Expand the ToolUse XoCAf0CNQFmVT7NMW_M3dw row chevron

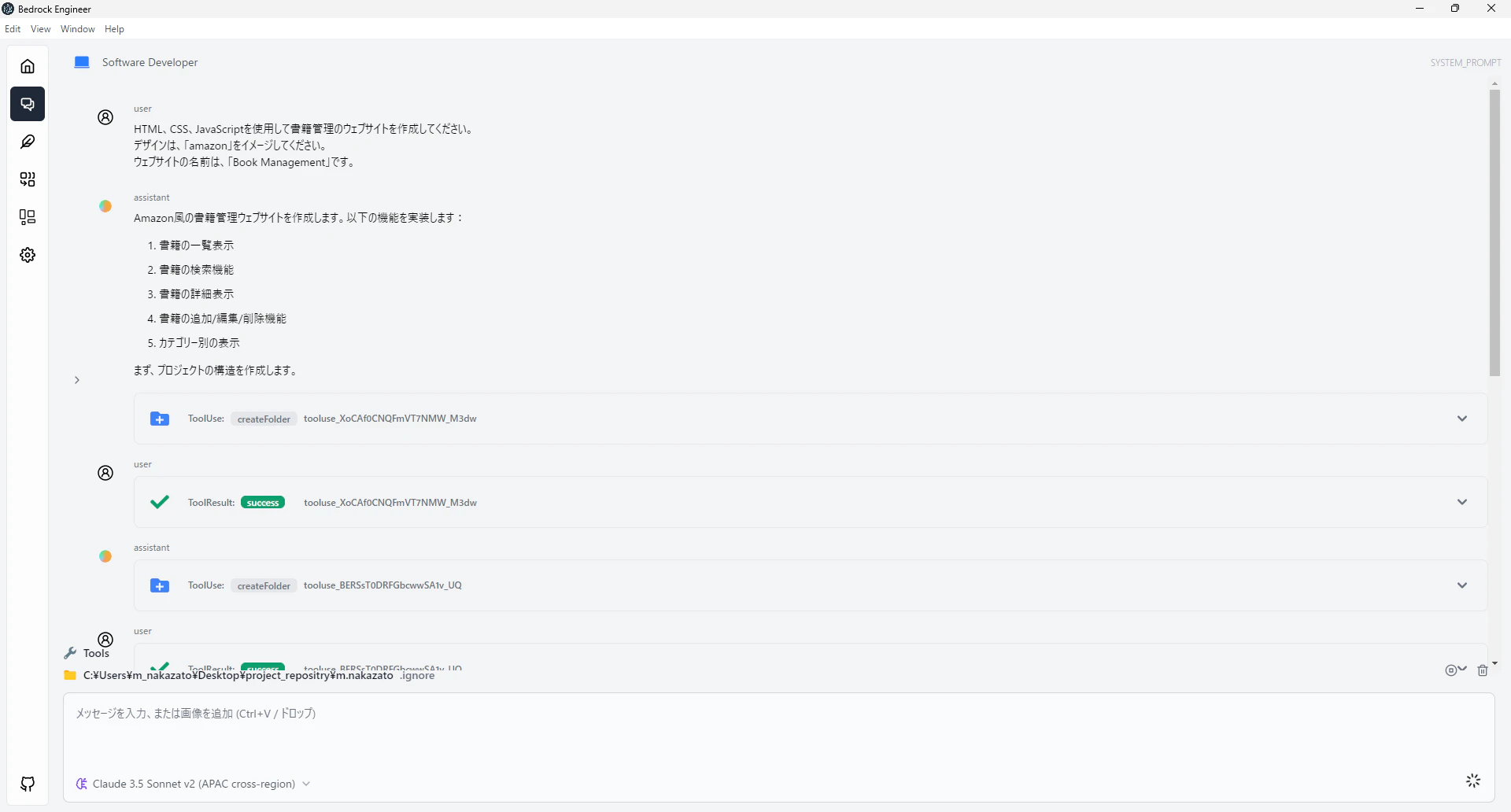(1462, 419)
